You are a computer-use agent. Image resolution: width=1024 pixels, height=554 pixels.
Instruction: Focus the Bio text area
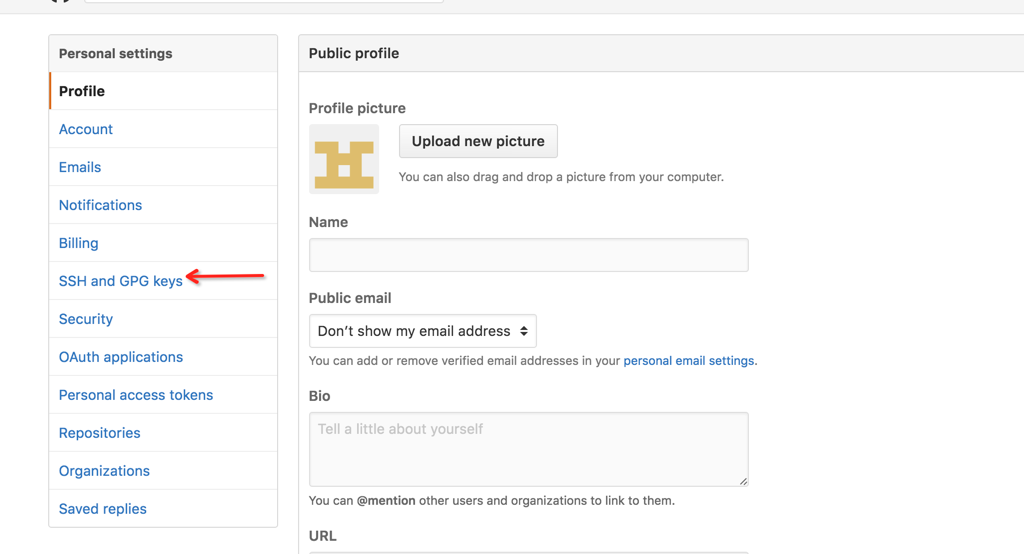(528, 449)
